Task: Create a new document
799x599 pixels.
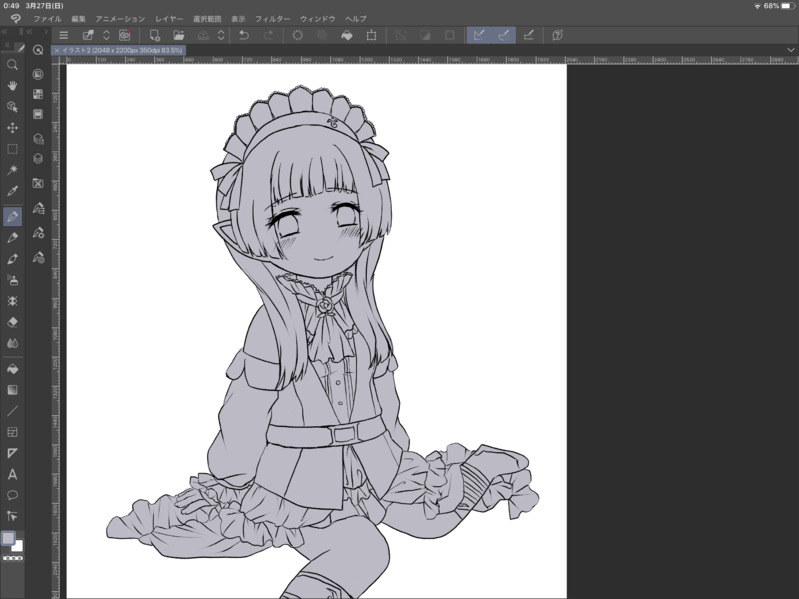Action: 154,35
